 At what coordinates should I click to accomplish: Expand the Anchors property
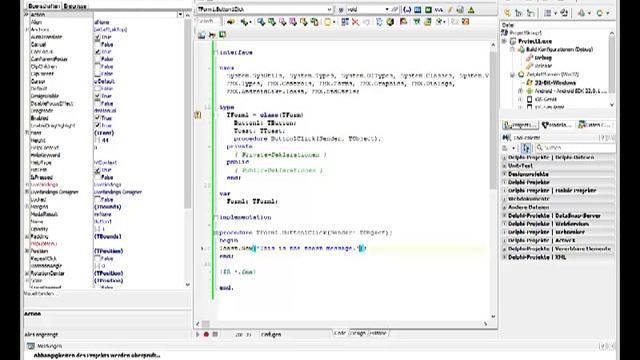point(27,29)
